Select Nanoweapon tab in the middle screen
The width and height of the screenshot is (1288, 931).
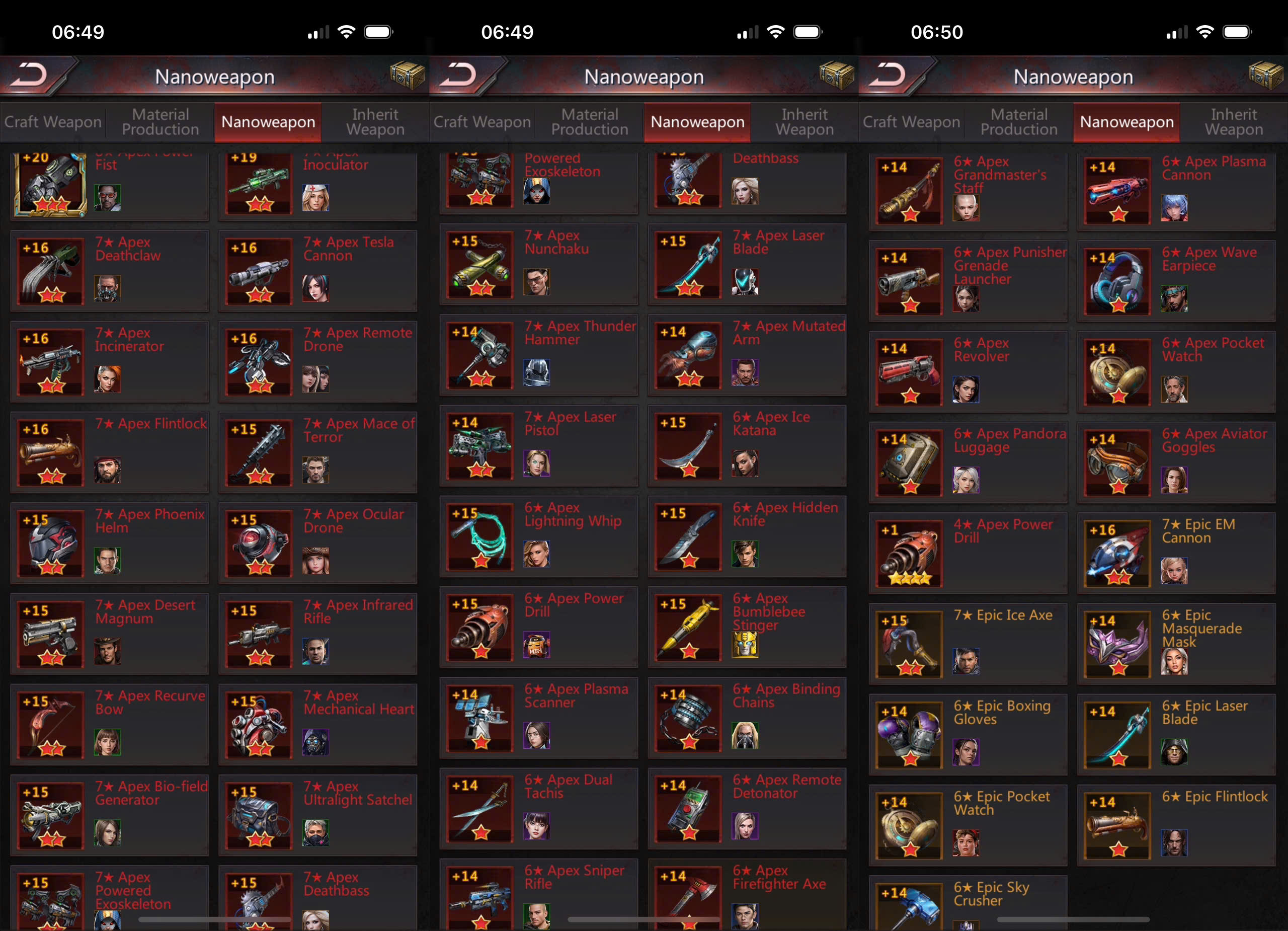(697, 122)
